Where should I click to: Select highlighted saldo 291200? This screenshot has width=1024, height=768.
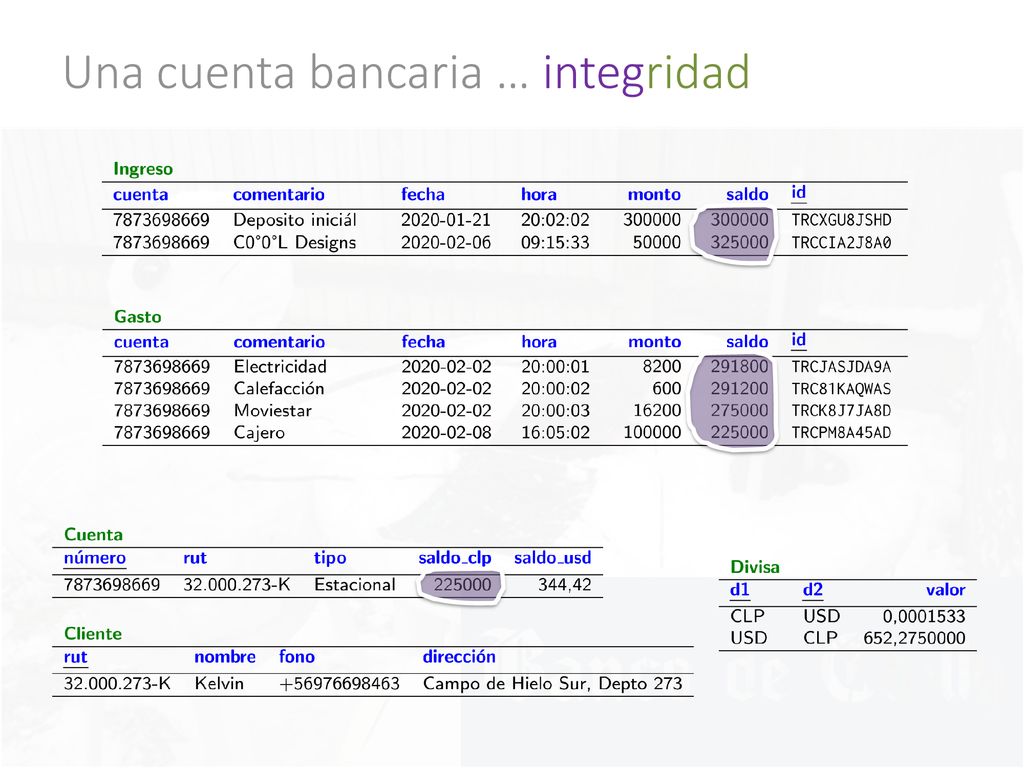click(x=739, y=389)
